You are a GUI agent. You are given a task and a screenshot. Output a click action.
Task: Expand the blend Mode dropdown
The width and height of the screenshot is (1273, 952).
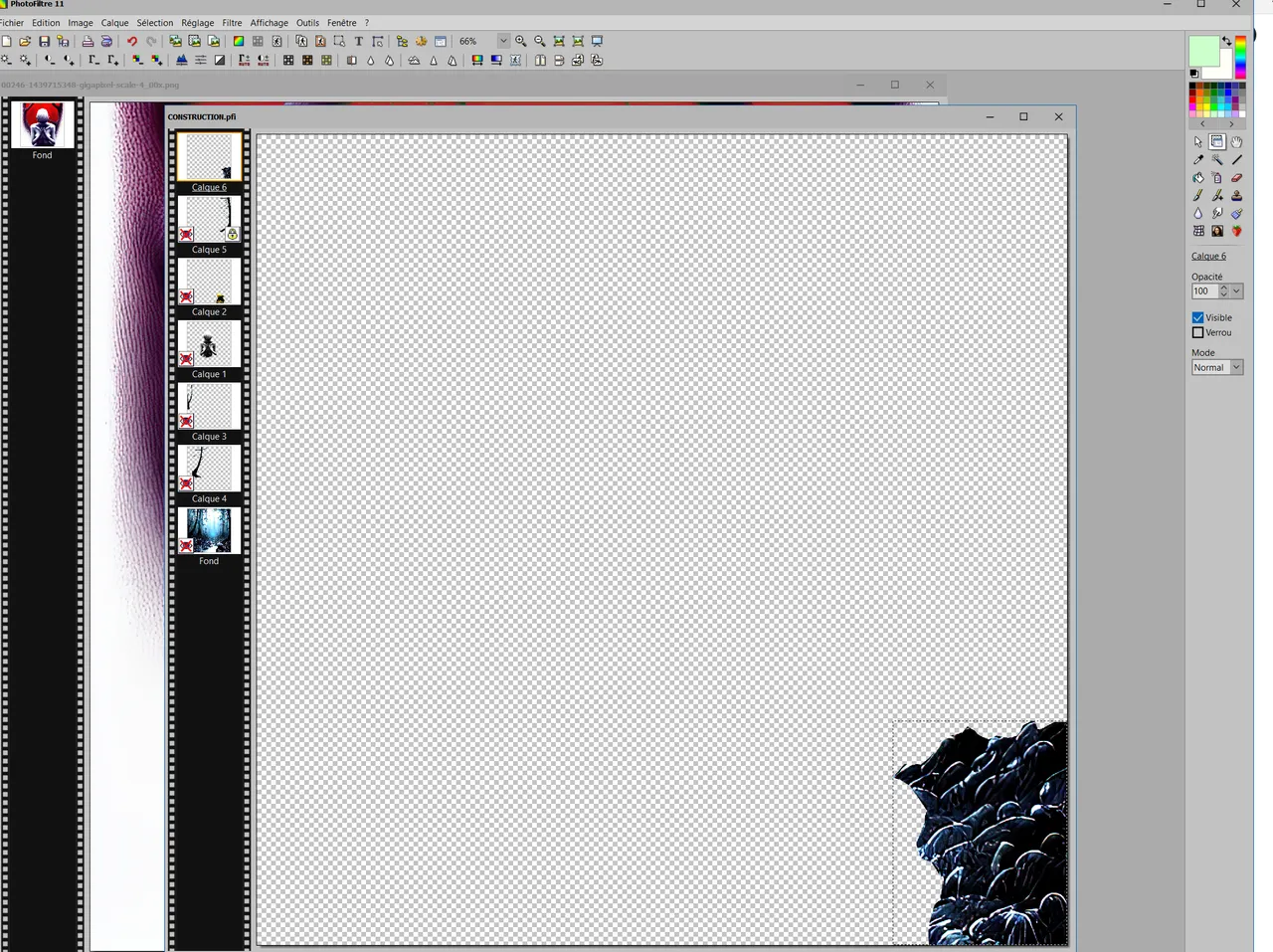[1236, 368]
